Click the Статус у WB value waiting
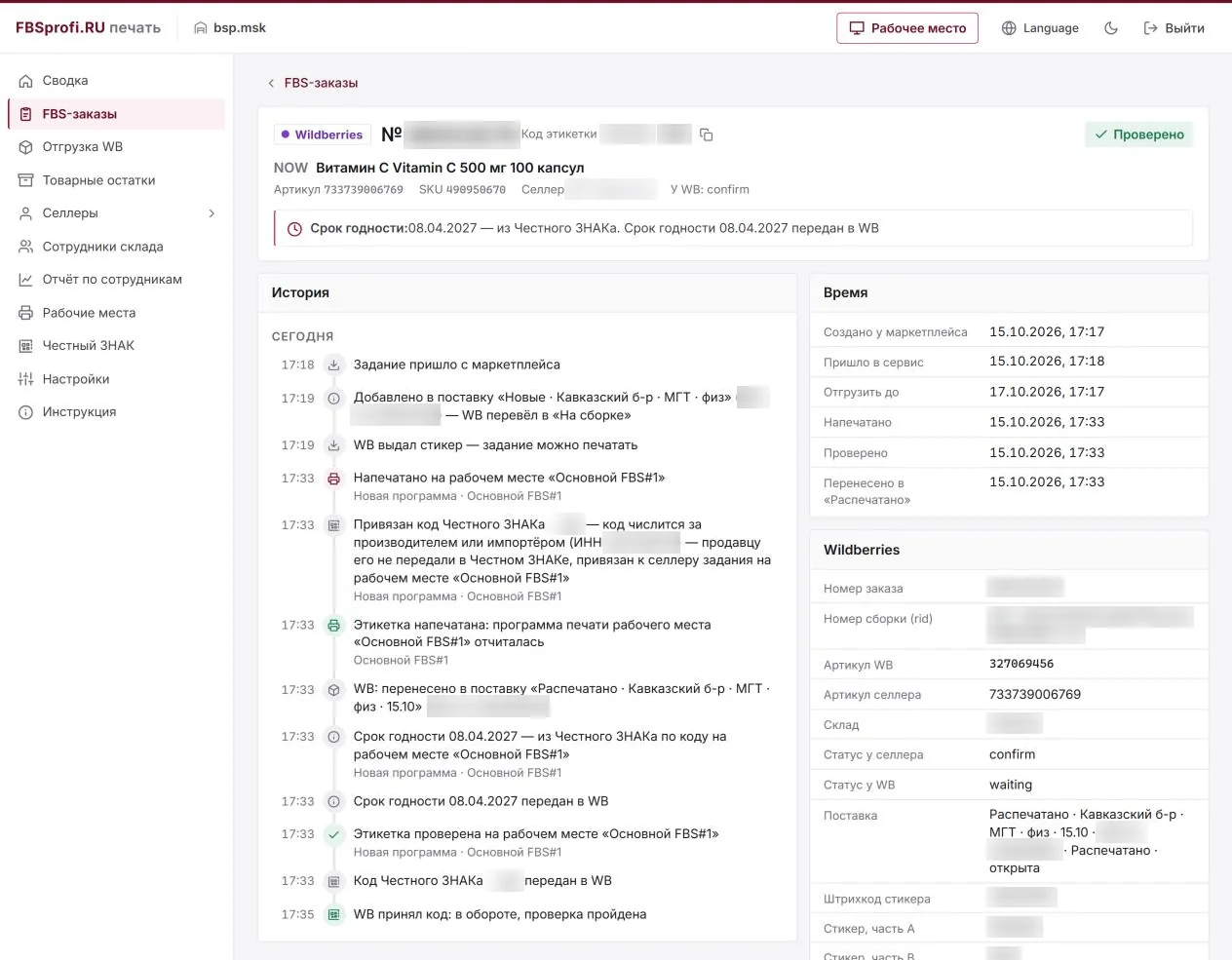 (1011, 785)
